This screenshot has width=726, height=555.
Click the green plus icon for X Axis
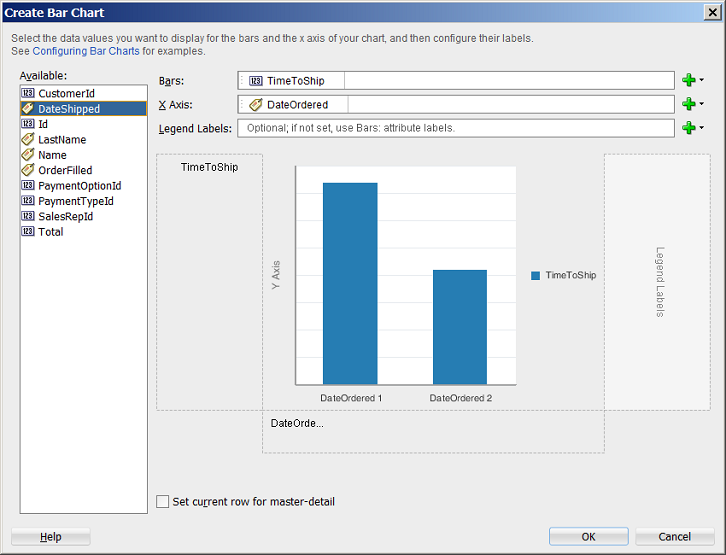coord(689,104)
